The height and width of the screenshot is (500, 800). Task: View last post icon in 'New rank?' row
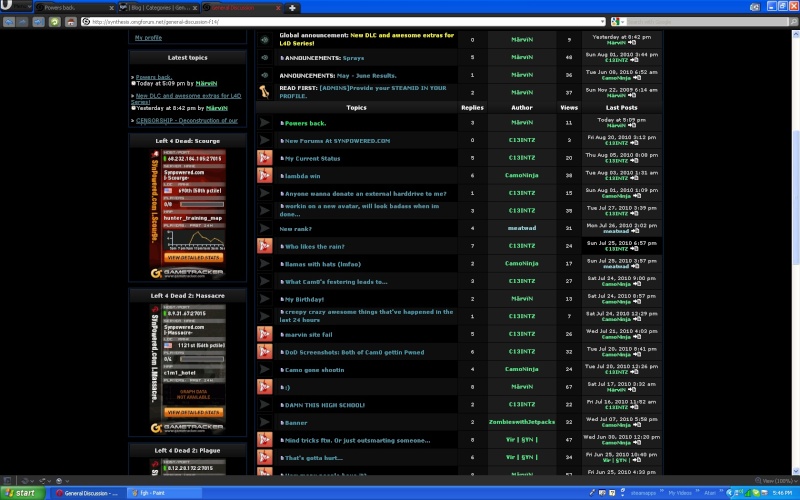(634, 231)
